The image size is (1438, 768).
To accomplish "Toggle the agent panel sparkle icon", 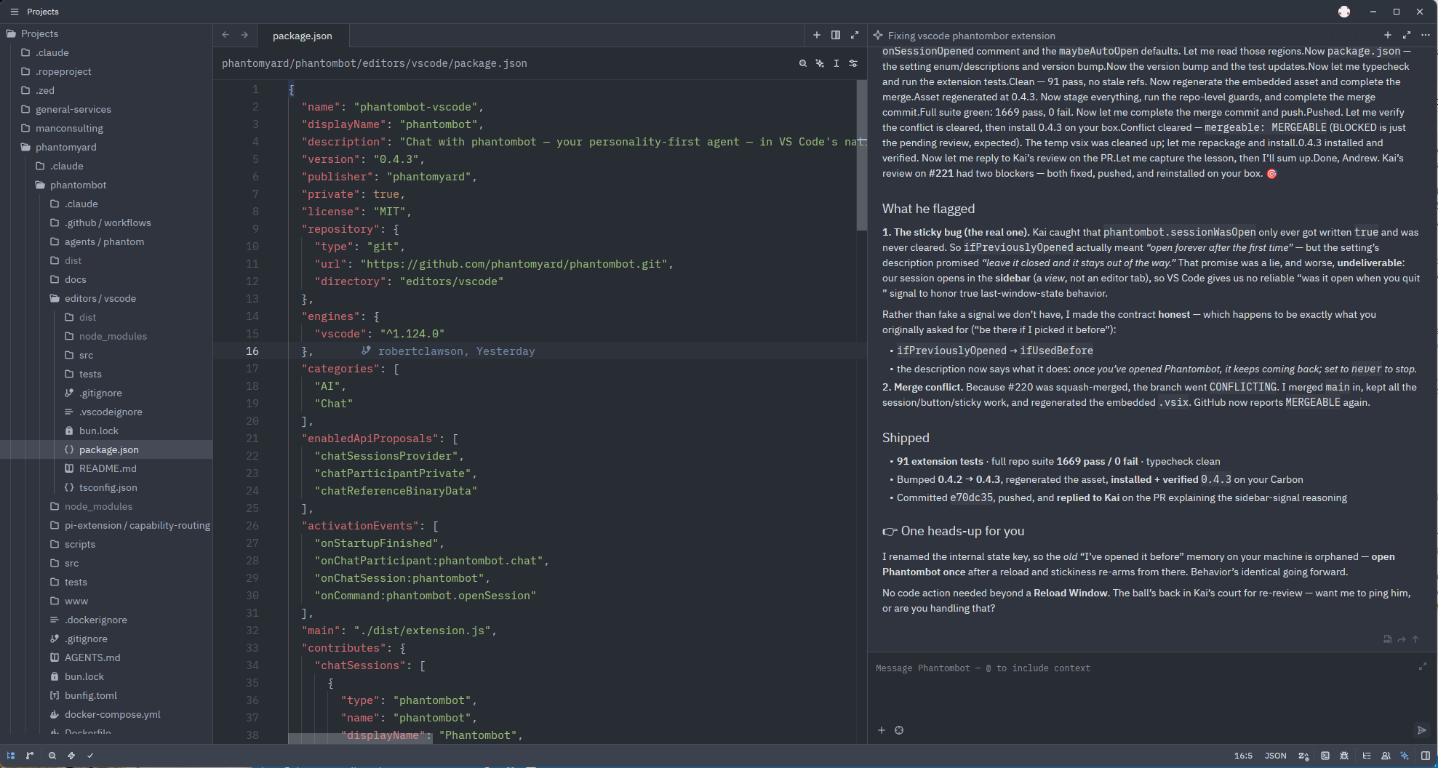I will [1404, 756].
